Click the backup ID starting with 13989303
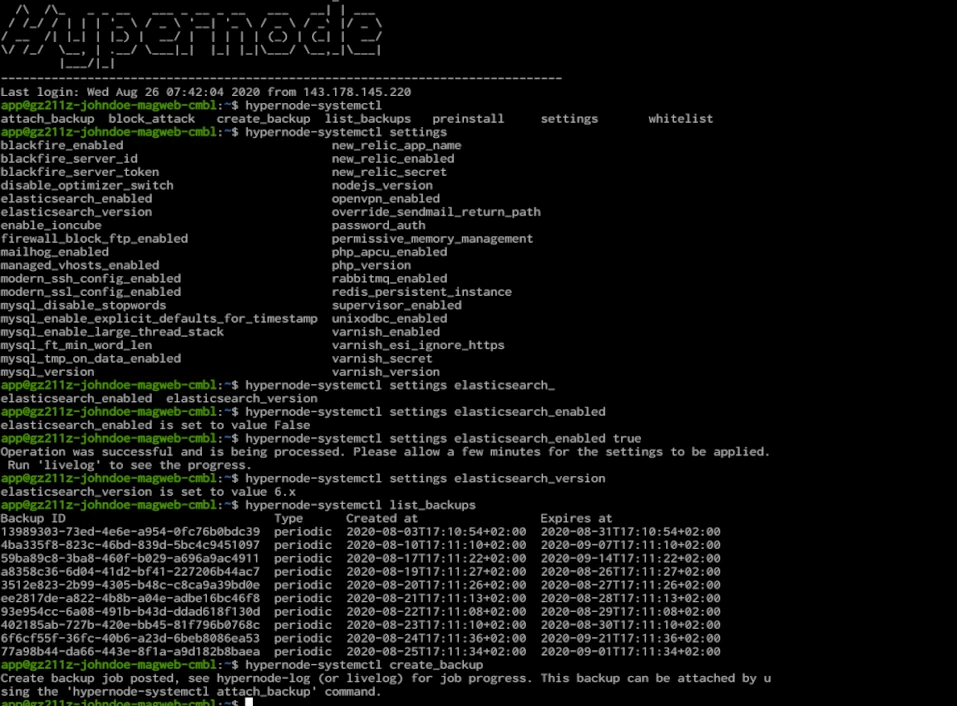 130,531
